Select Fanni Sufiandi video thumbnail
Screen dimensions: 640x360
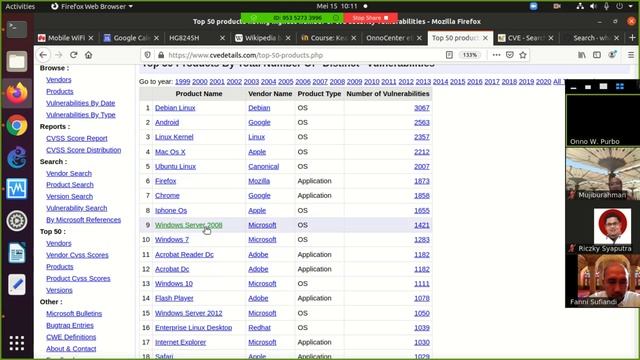[x=603, y=281]
